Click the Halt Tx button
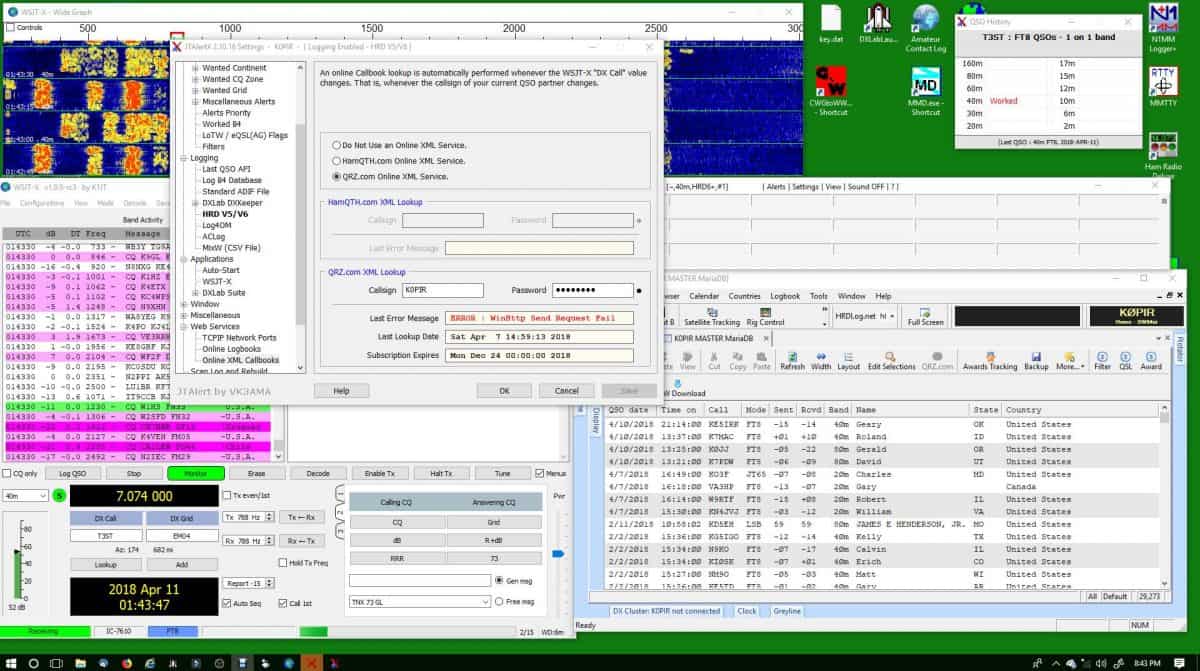The image size is (1200, 671). [x=441, y=473]
